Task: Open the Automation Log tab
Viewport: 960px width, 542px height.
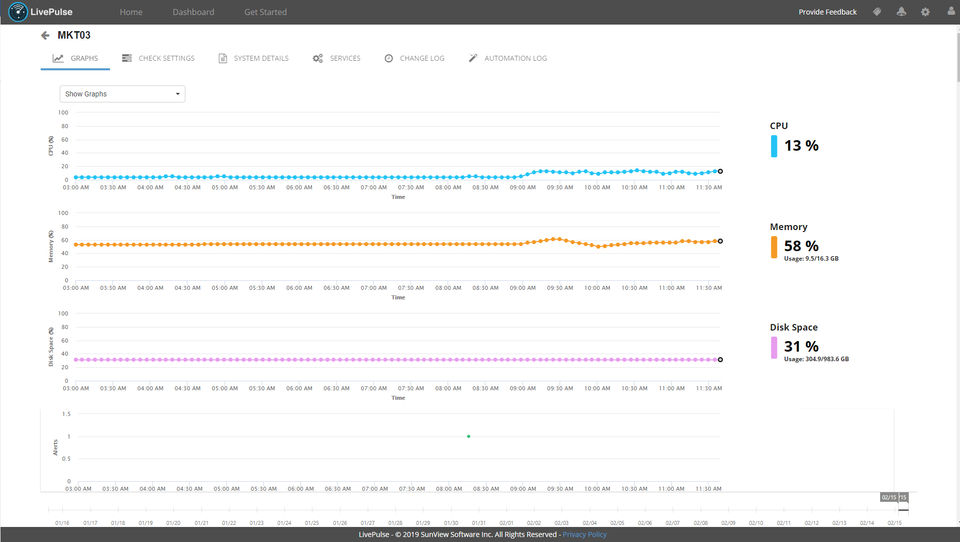Action: click(508, 58)
